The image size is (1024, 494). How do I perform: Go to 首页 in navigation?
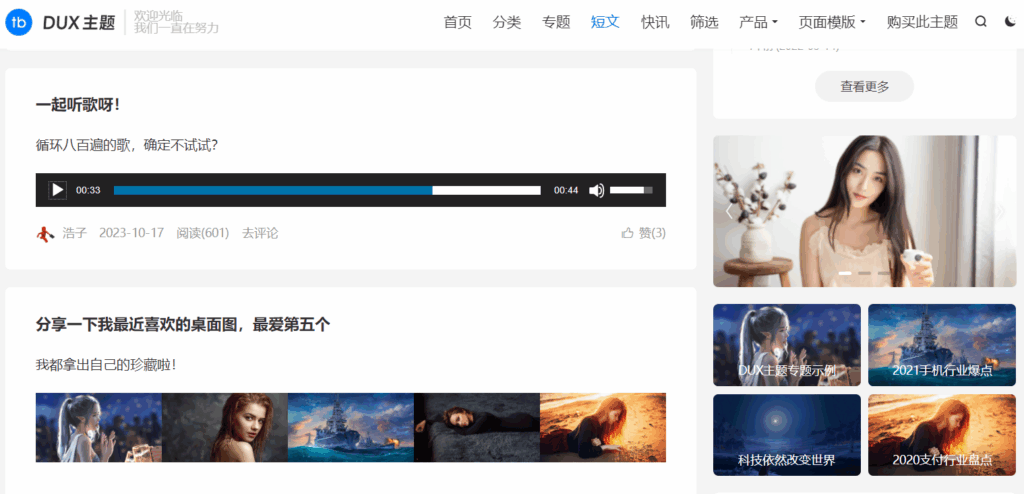(x=457, y=22)
